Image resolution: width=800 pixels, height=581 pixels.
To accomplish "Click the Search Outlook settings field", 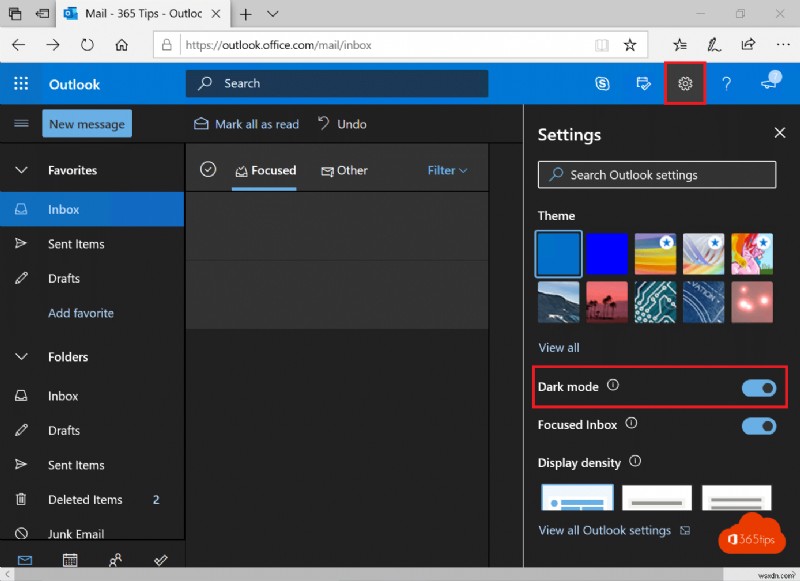I will point(657,175).
